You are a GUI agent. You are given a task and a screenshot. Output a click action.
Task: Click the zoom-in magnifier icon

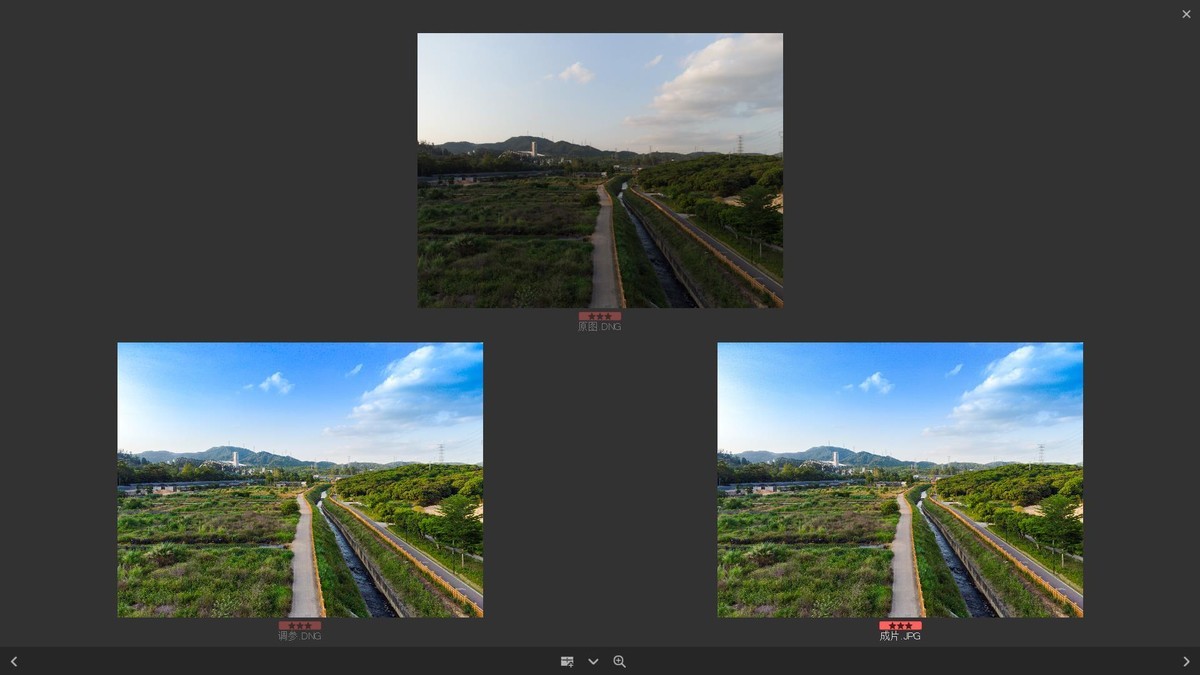pyautogui.click(x=619, y=661)
